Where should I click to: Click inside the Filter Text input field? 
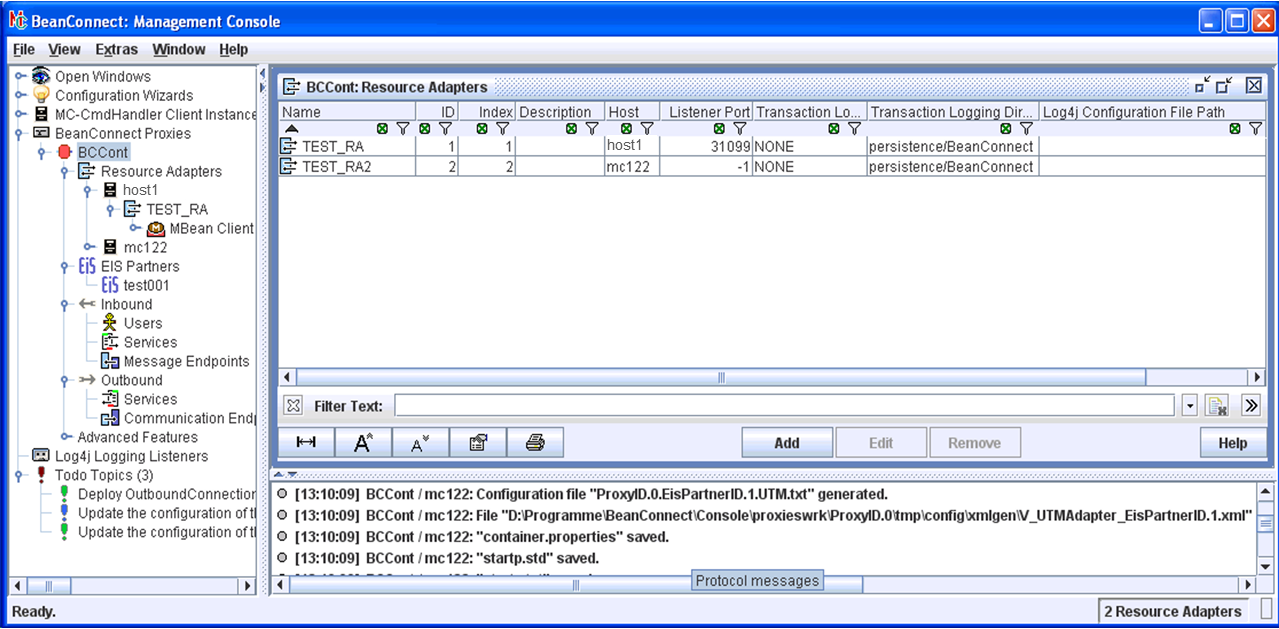[783, 405]
